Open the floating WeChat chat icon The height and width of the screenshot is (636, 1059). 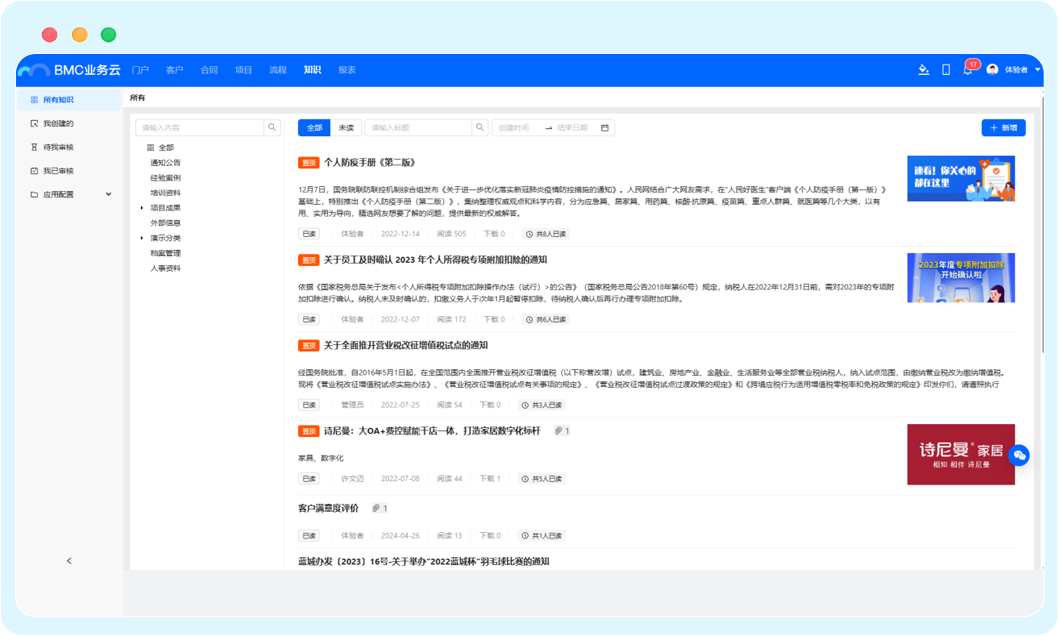coord(1019,455)
